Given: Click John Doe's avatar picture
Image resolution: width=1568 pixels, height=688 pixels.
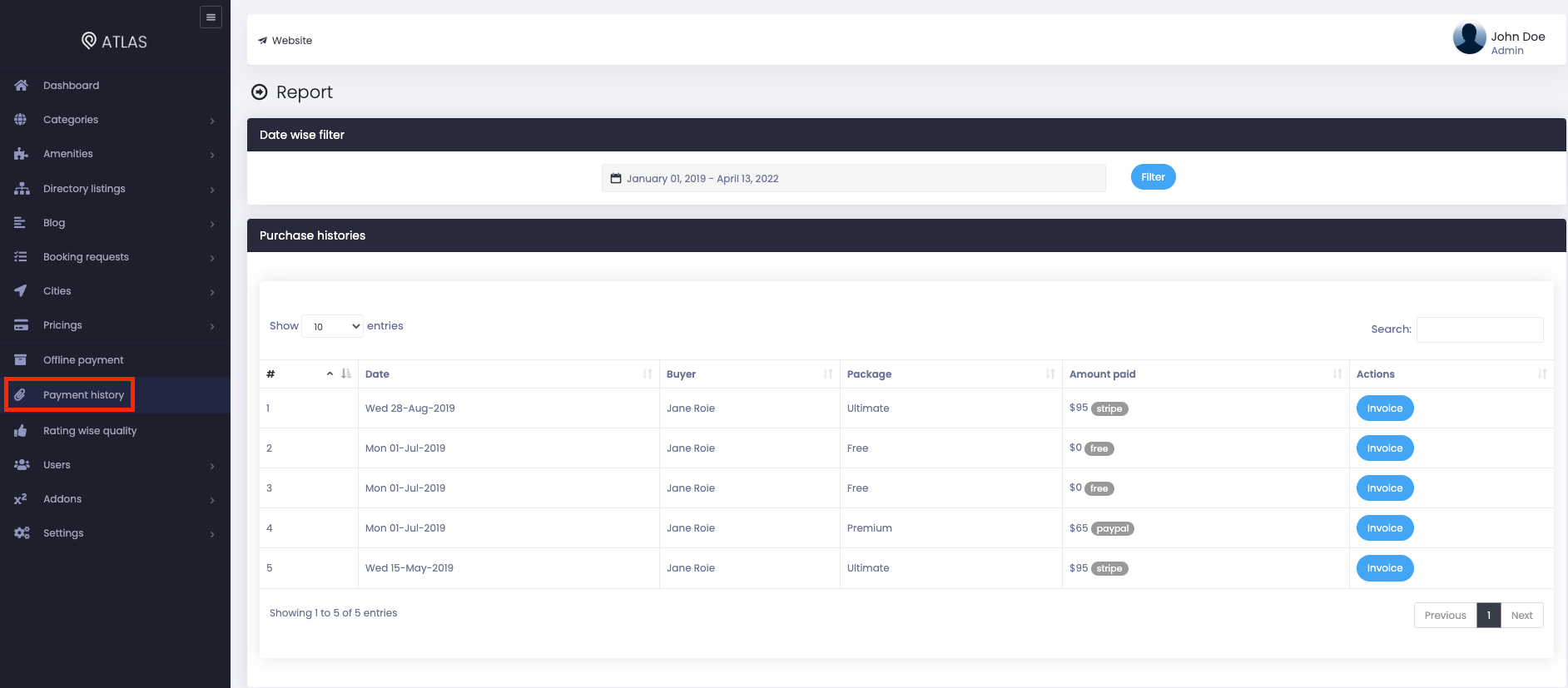Looking at the screenshot, I should point(1469,38).
